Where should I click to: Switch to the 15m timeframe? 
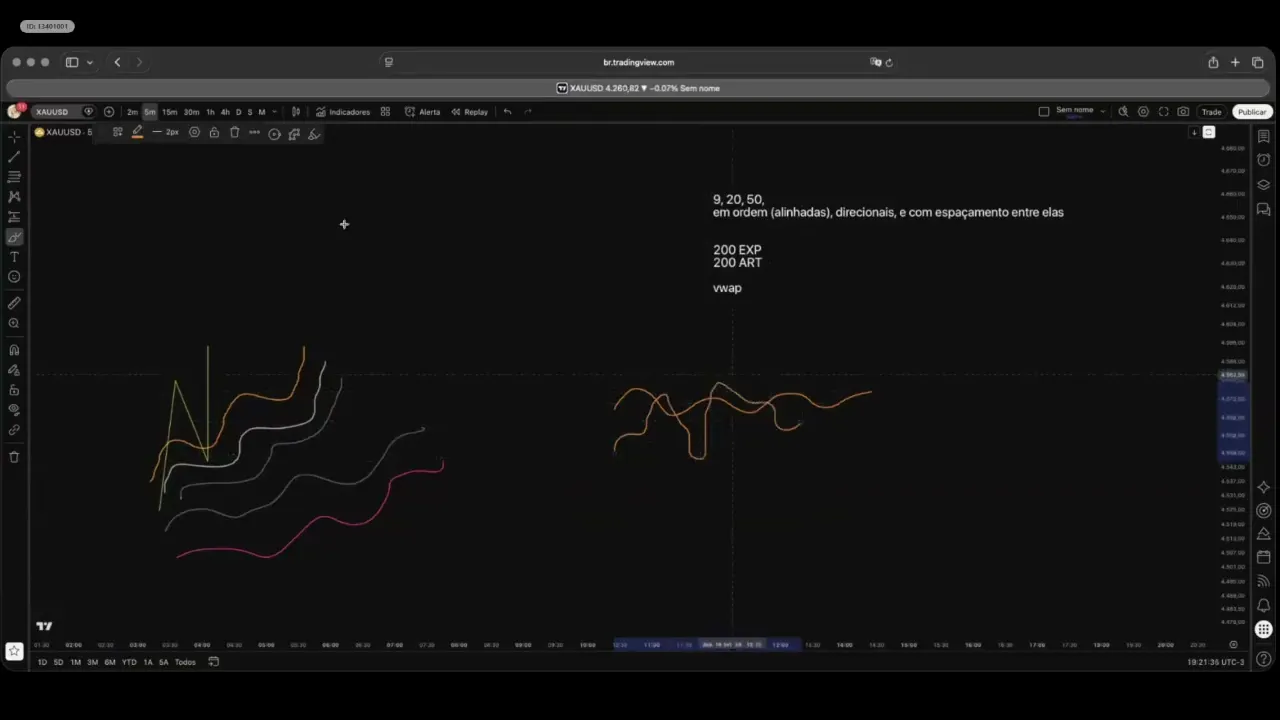pyautogui.click(x=169, y=112)
